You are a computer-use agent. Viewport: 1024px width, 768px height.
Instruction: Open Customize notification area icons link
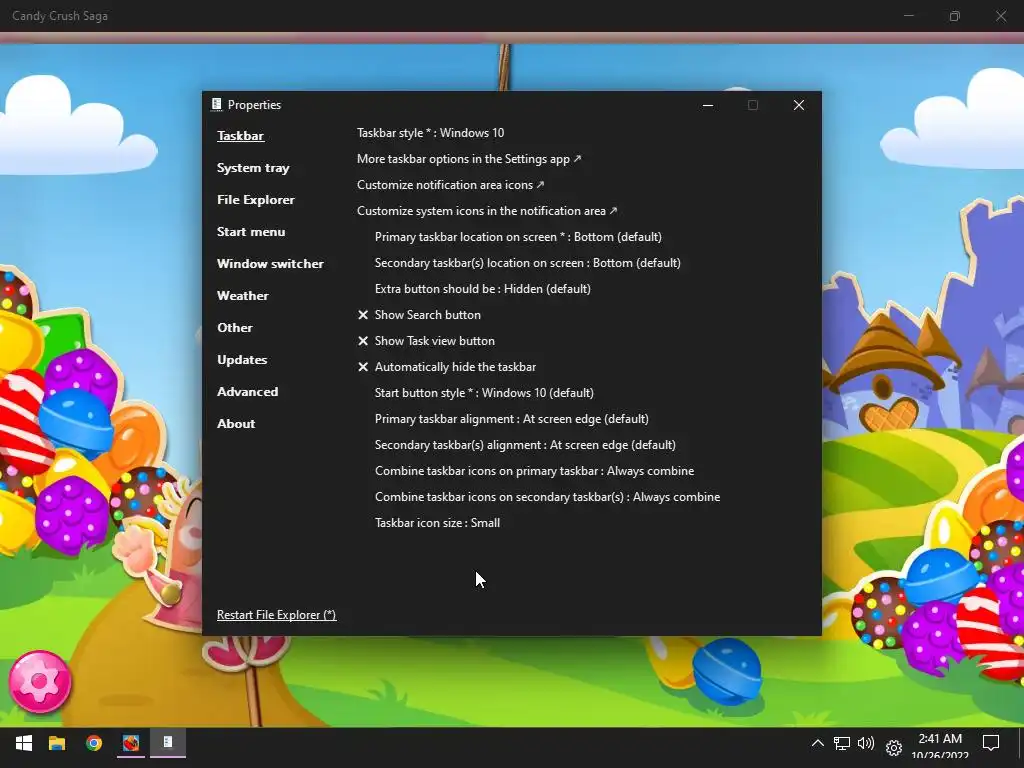(x=451, y=185)
